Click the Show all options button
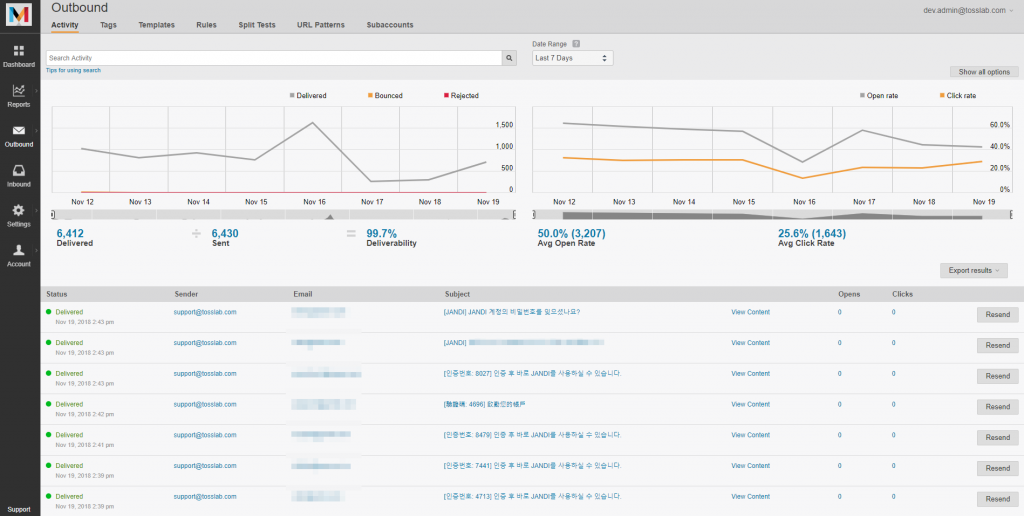Viewport: 1024px width, 516px height. [985, 72]
